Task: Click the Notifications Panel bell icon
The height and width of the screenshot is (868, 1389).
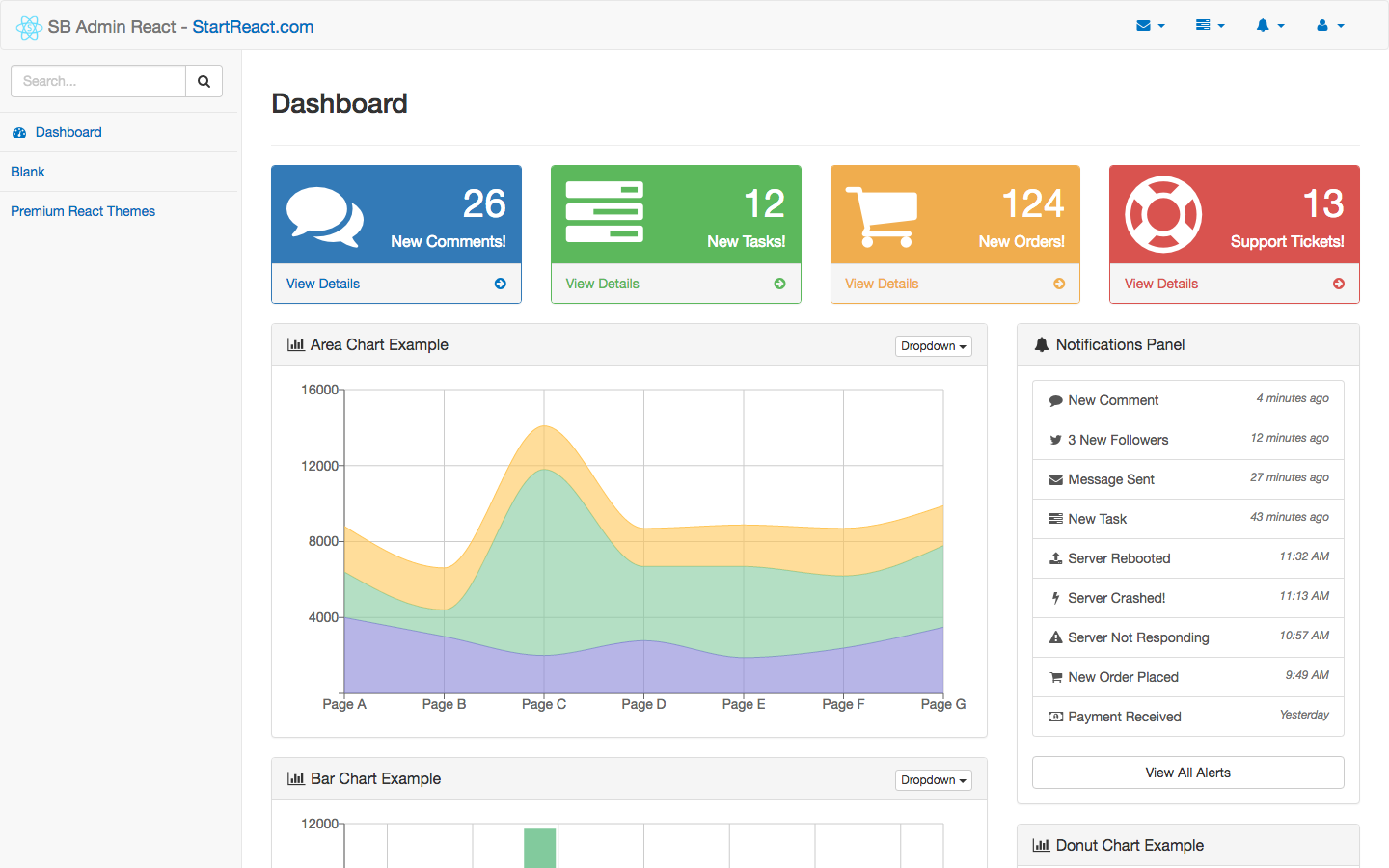Action: pyautogui.click(x=1042, y=344)
